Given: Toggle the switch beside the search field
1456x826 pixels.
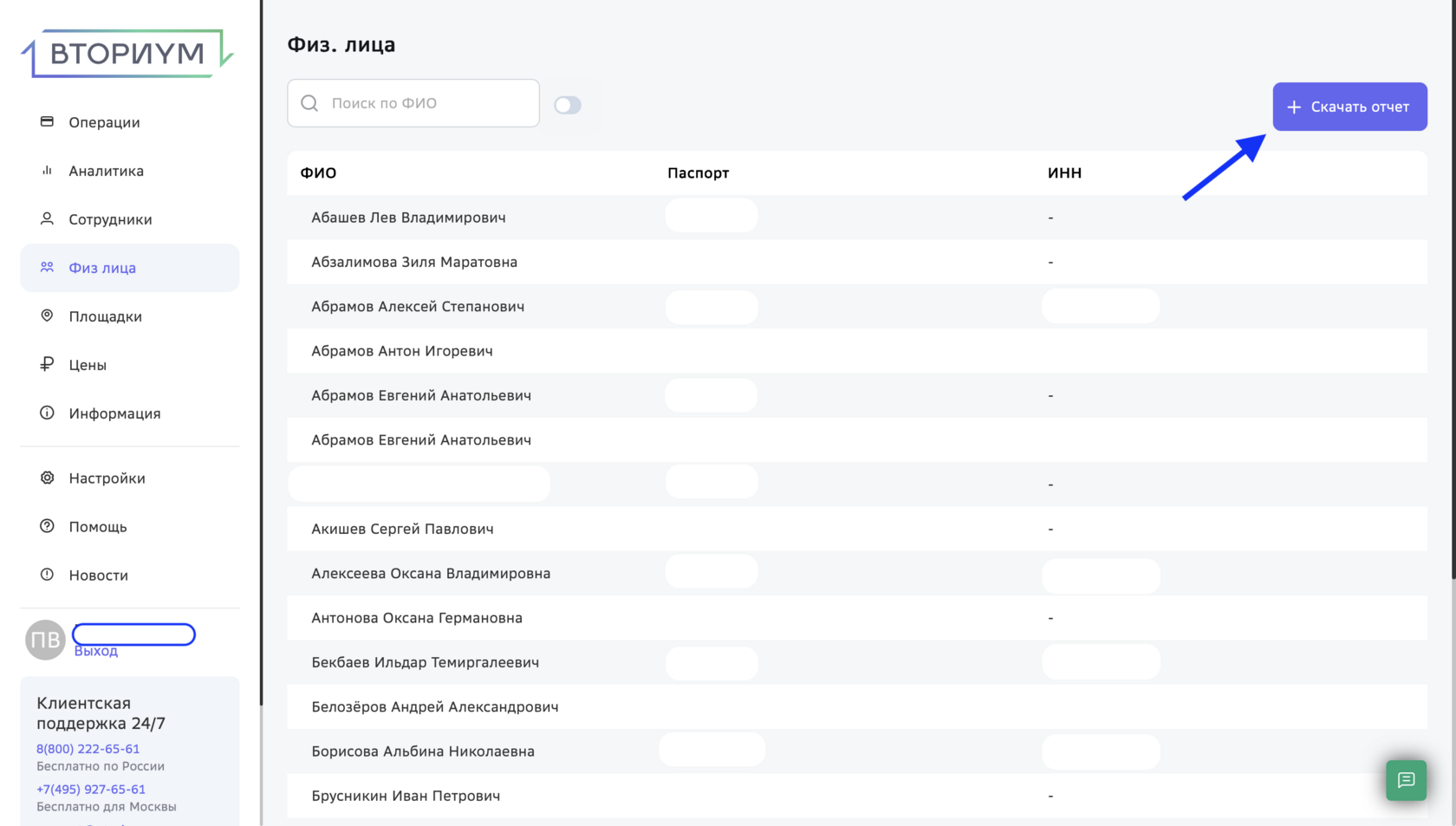Looking at the screenshot, I should pyautogui.click(x=568, y=105).
